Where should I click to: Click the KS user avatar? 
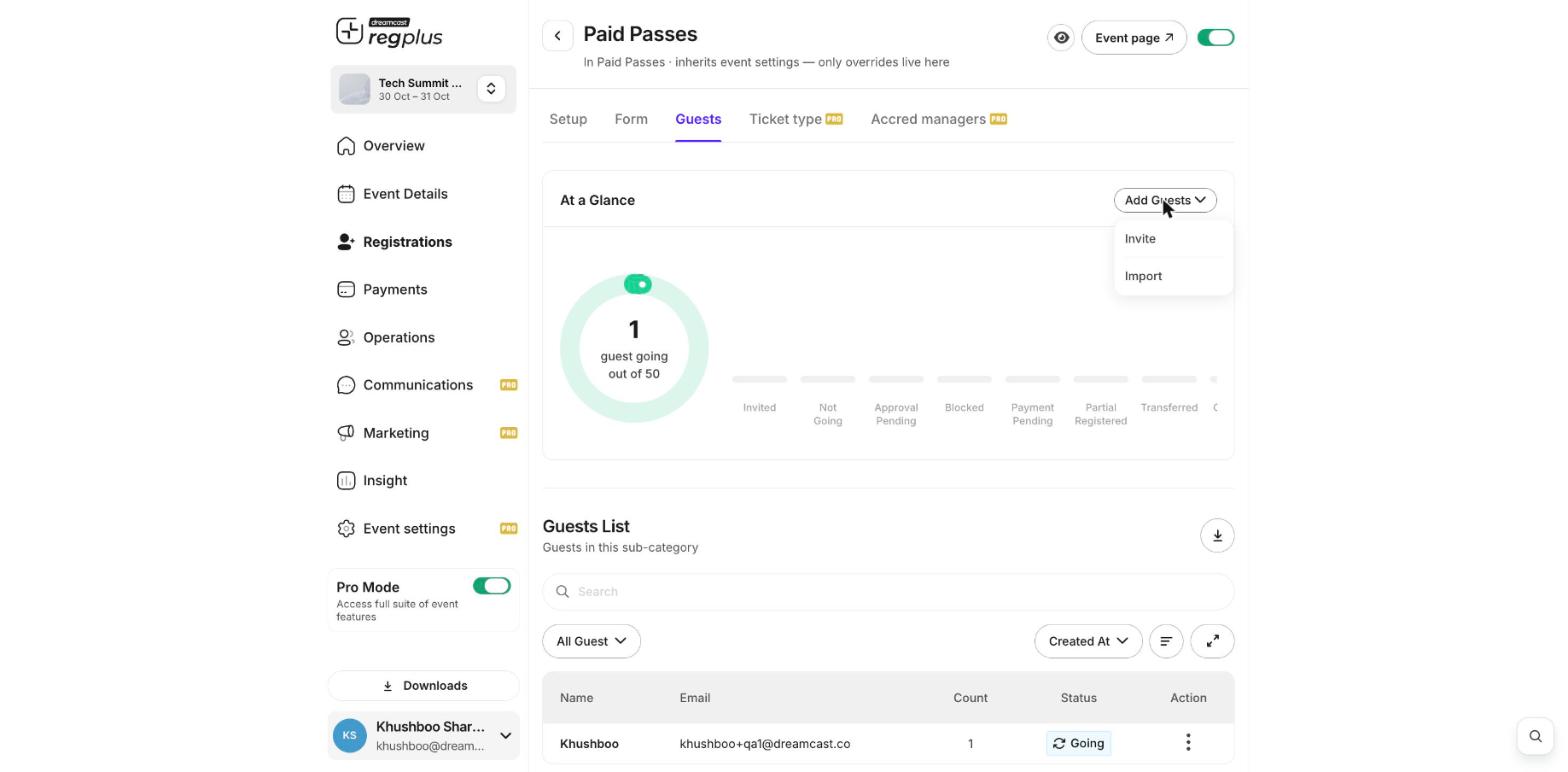[349, 736]
